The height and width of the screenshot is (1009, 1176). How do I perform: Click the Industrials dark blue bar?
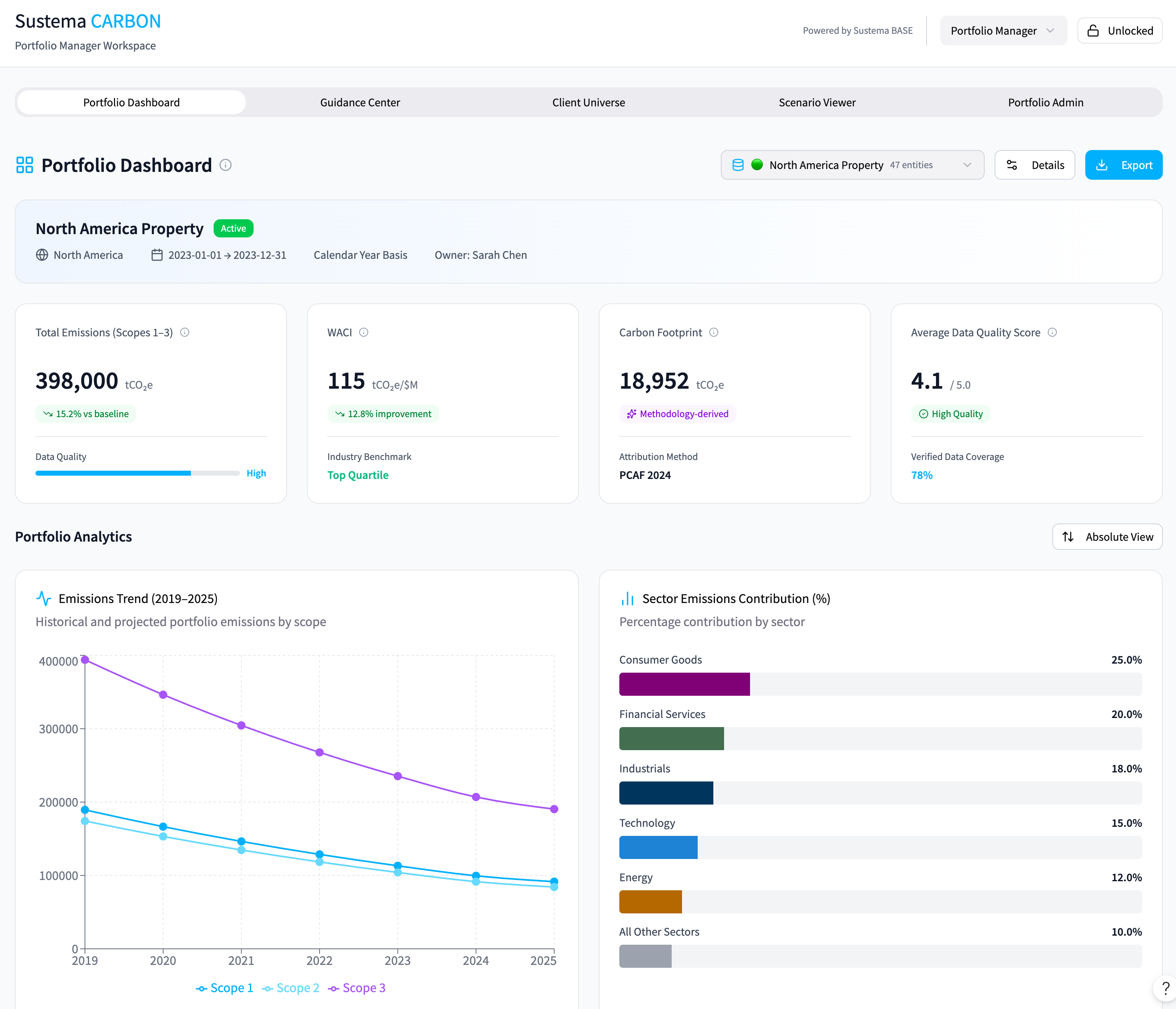[666, 793]
